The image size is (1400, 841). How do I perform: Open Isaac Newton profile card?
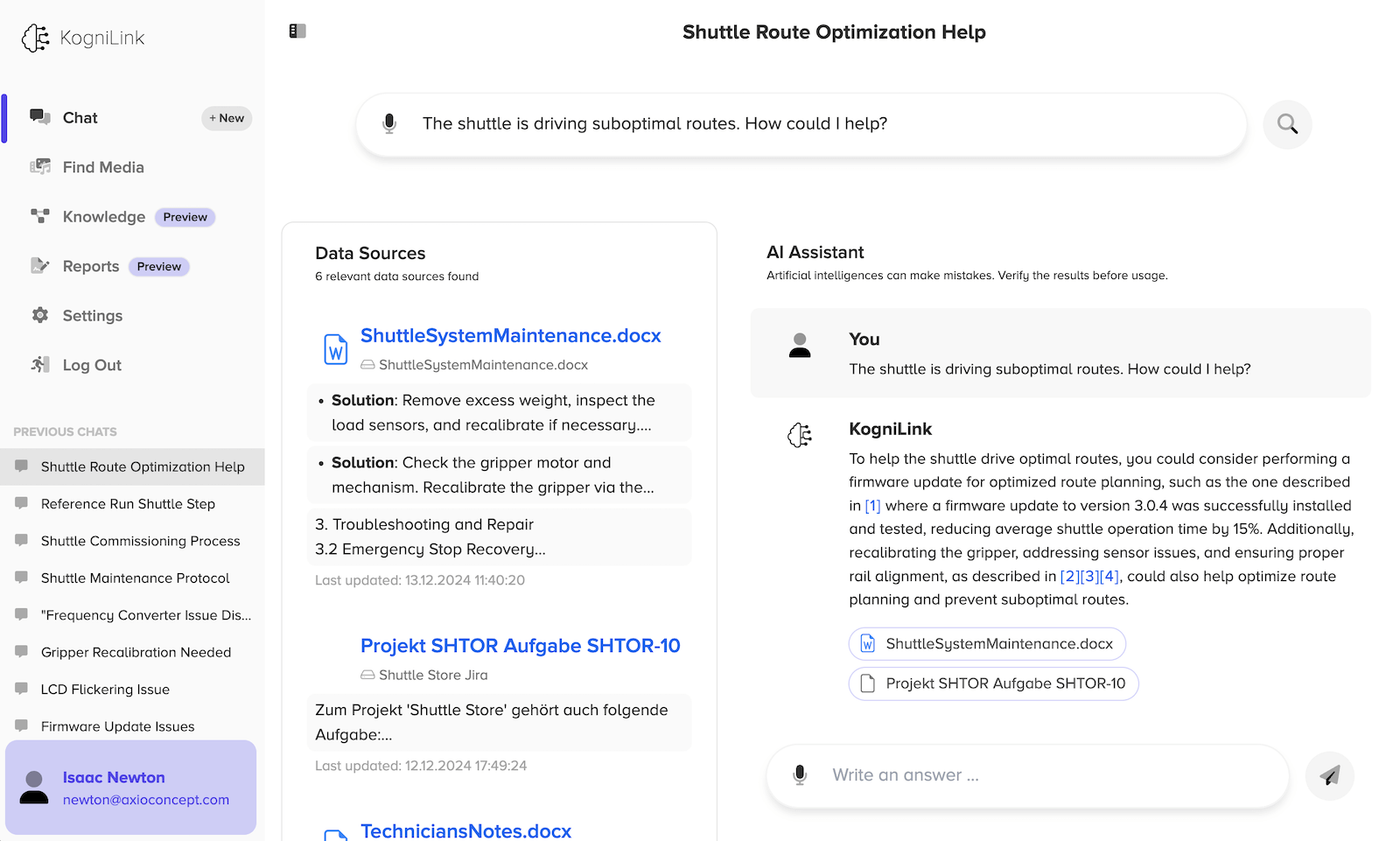[131, 788]
